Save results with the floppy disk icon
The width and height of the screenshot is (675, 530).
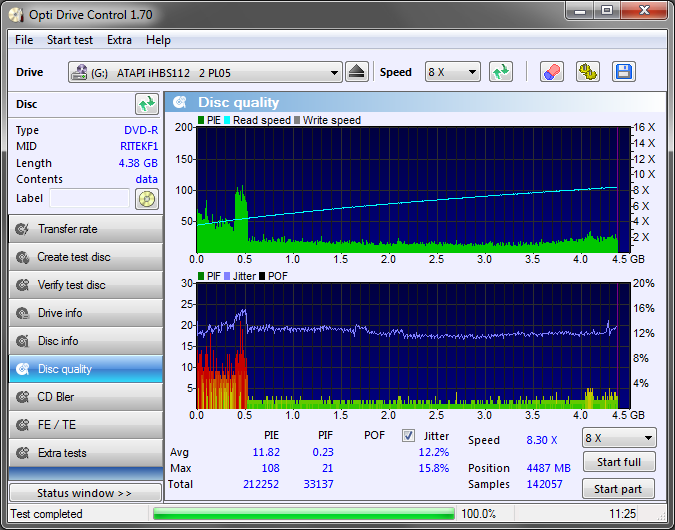(623, 72)
